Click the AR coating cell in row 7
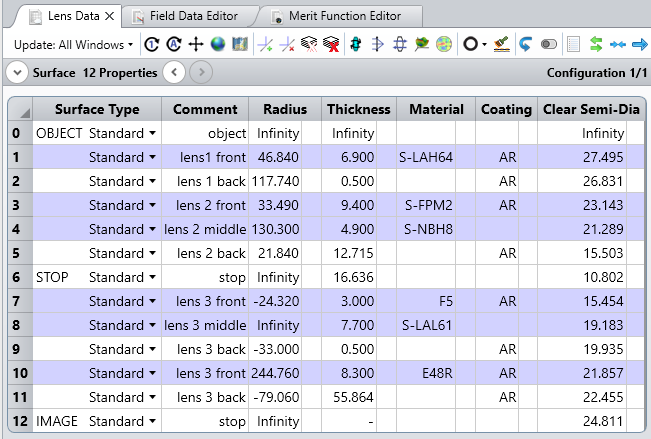This screenshot has width=651, height=439. 497,301
